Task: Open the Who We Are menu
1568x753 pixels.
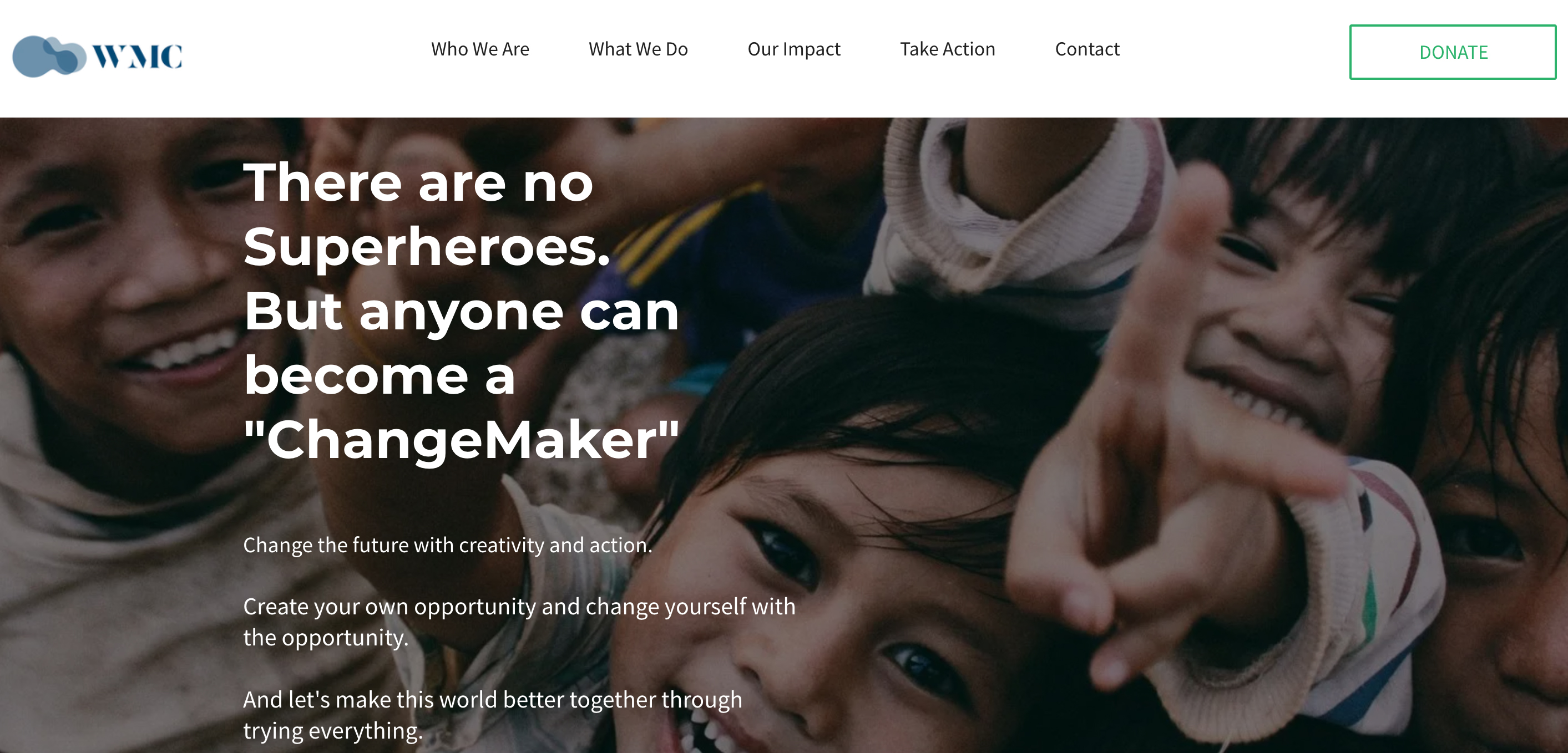Action: tap(479, 49)
